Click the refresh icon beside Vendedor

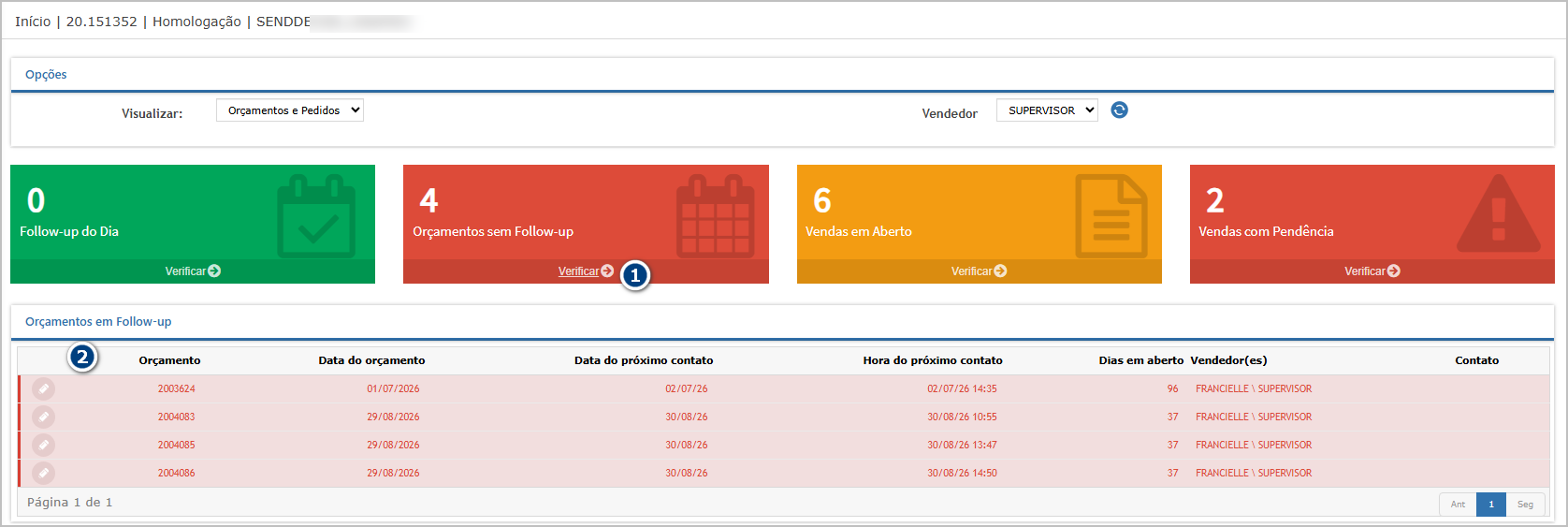(x=1119, y=110)
